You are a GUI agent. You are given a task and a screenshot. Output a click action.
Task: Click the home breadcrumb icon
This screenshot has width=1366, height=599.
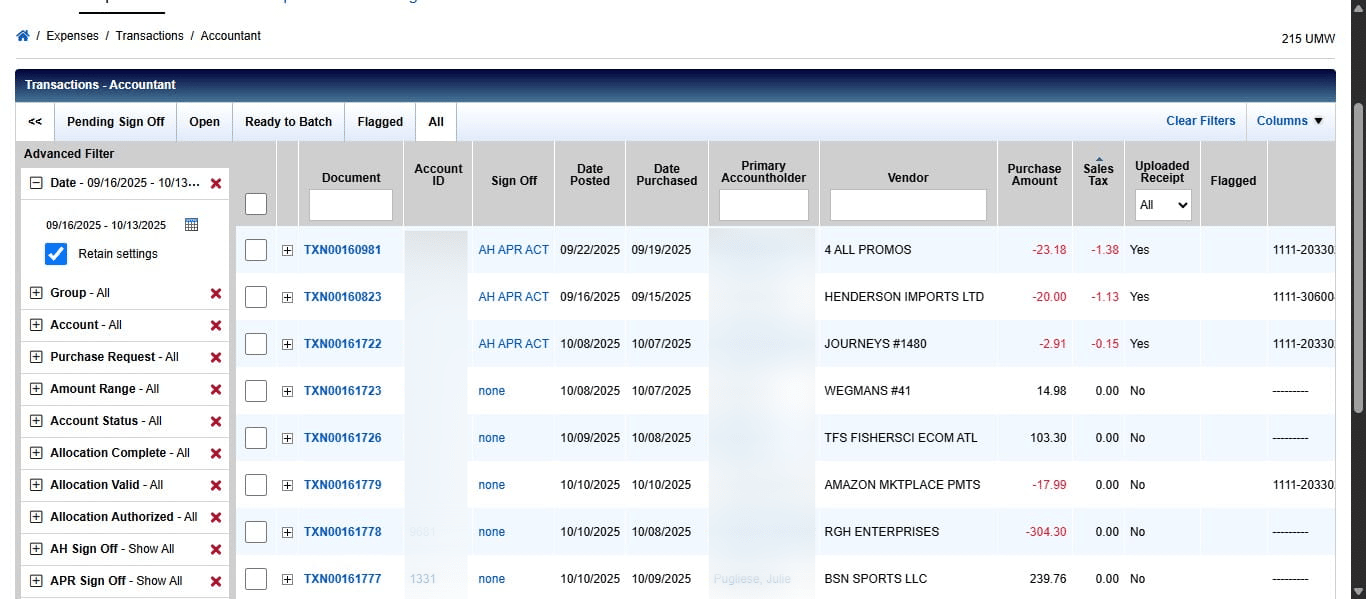tap(22, 35)
